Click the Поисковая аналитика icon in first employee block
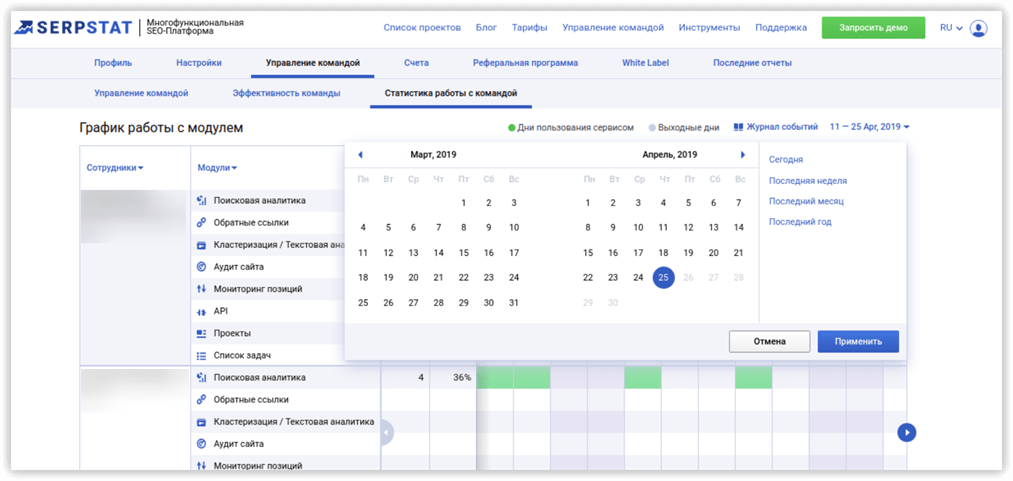This screenshot has height=481, width=1013. point(201,200)
